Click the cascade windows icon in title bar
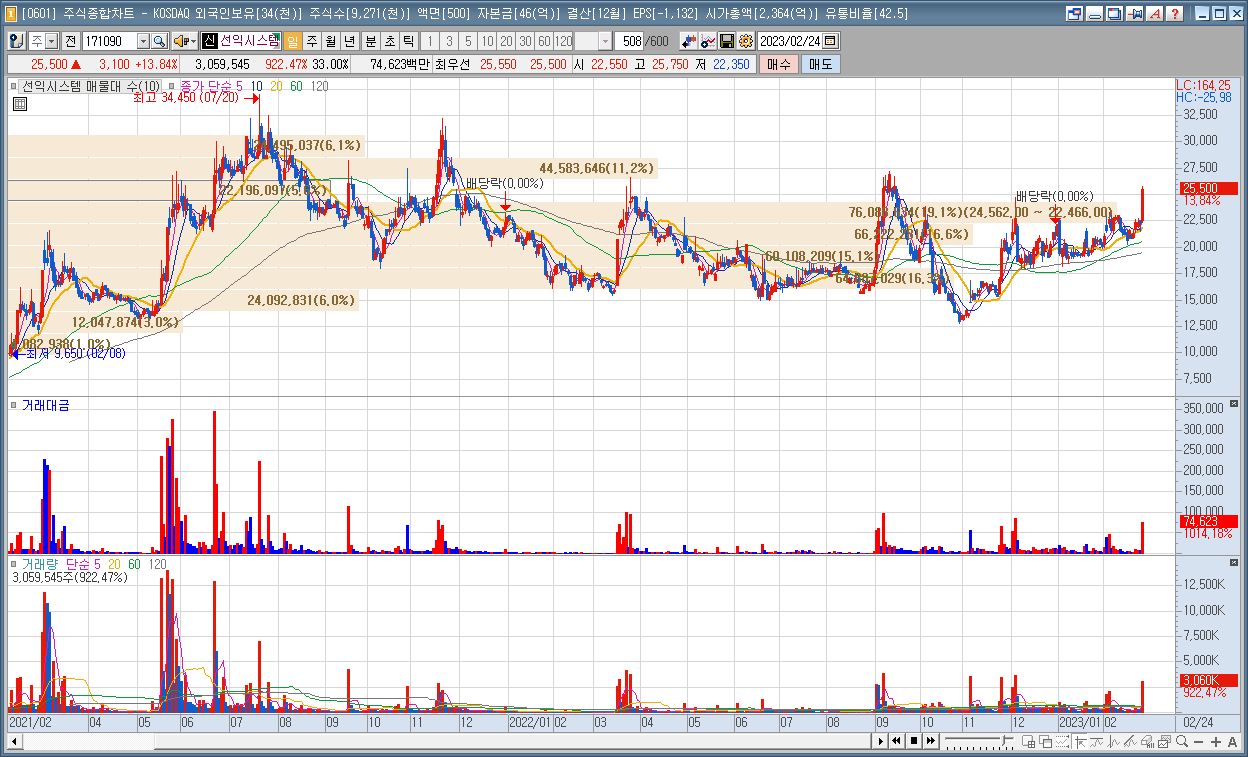Viewport: 1248px width, 757px height. [x=1114, y=14]
